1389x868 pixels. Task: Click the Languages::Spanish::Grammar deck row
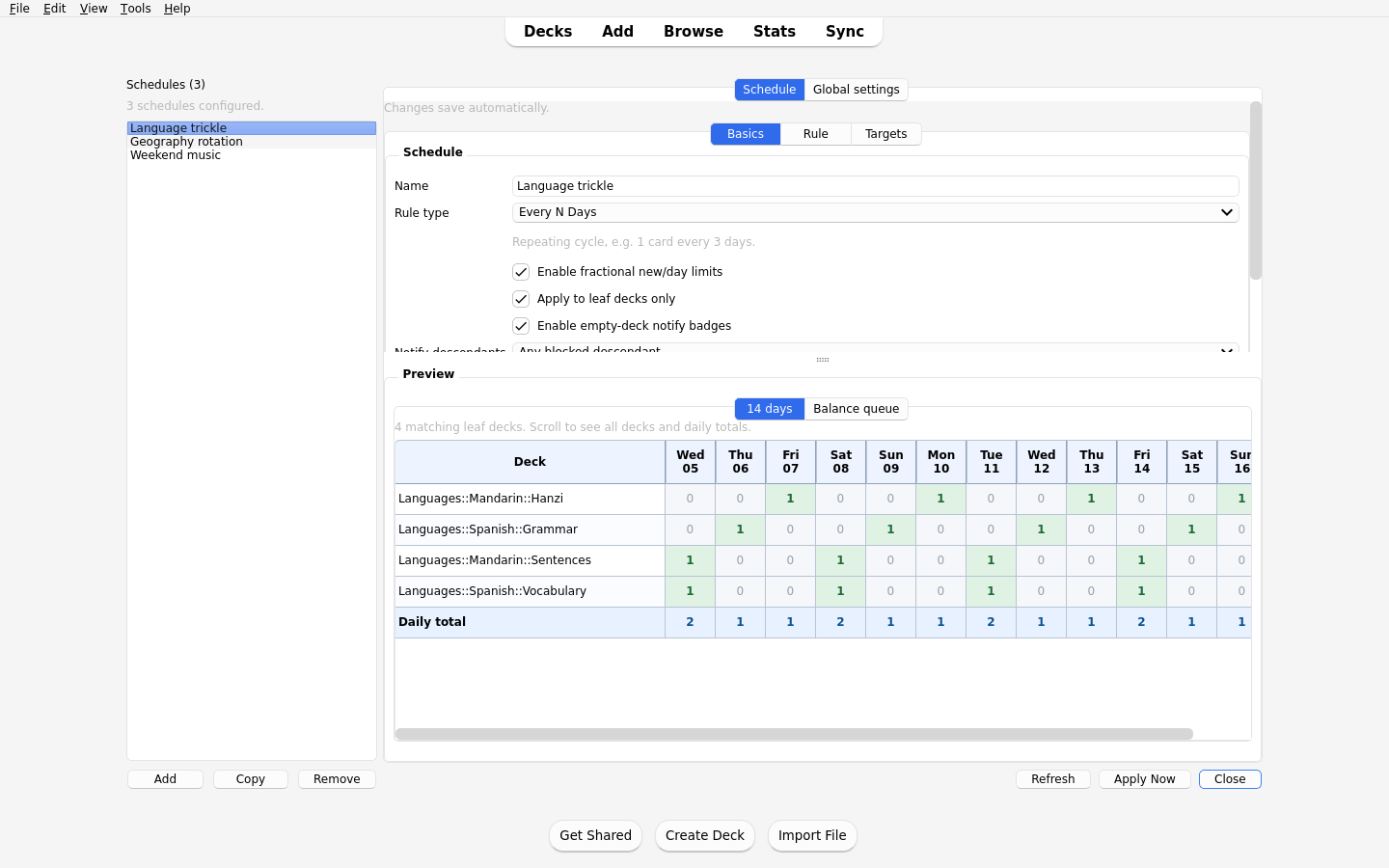click(x=530, y=529)
